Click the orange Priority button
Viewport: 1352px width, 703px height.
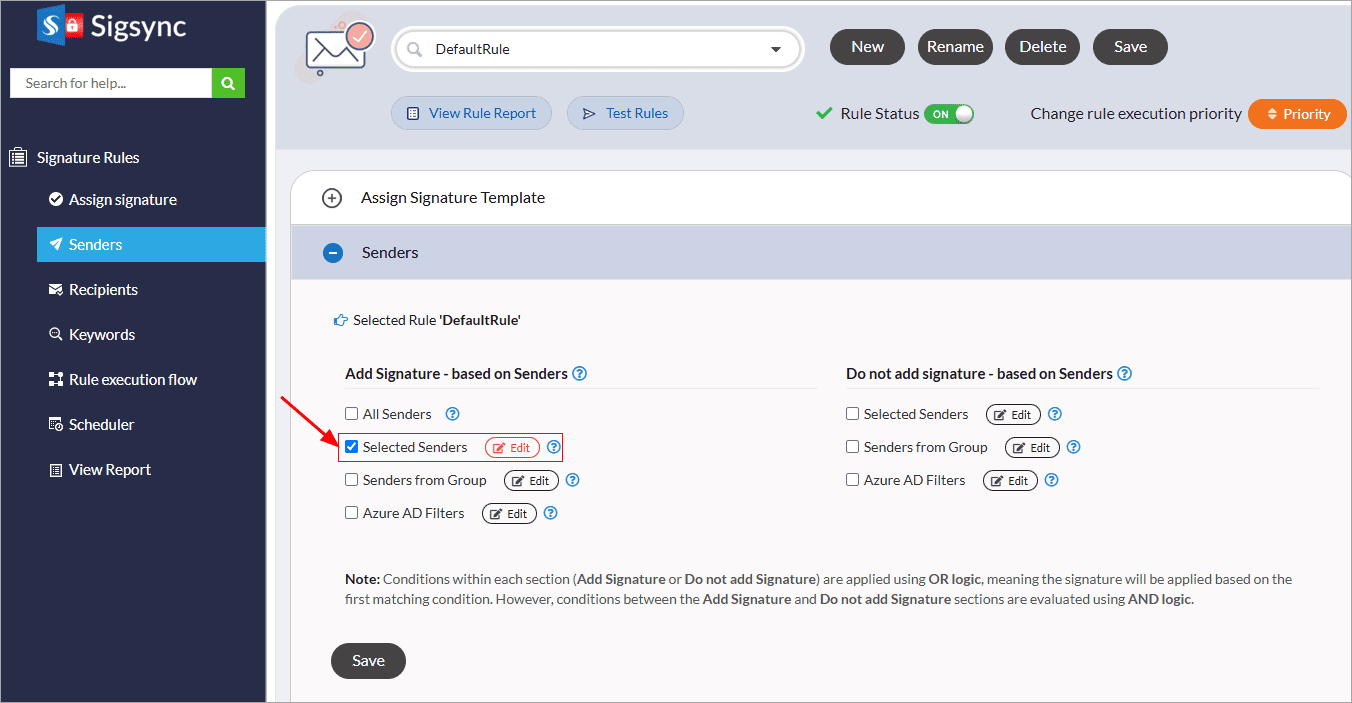1296,114
